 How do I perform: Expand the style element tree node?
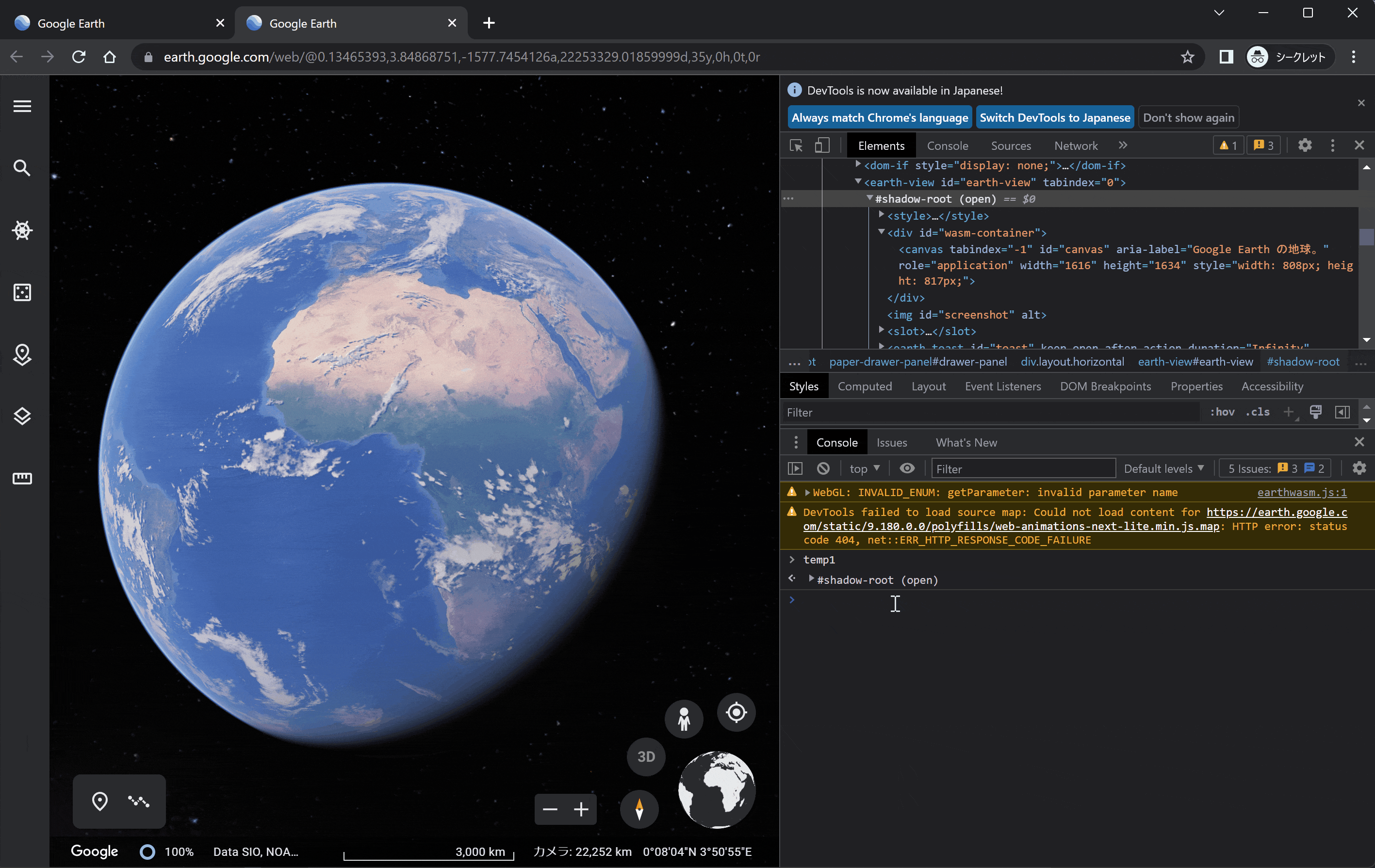coord(881,215)
